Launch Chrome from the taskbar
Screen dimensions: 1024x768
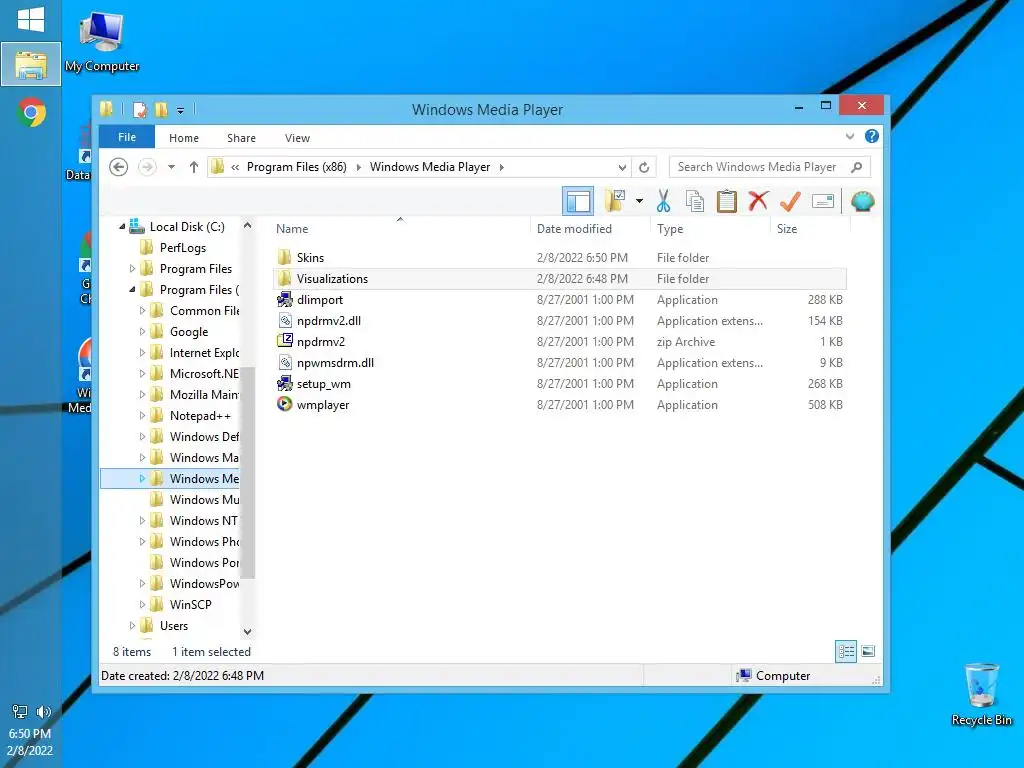coord(31,112)
